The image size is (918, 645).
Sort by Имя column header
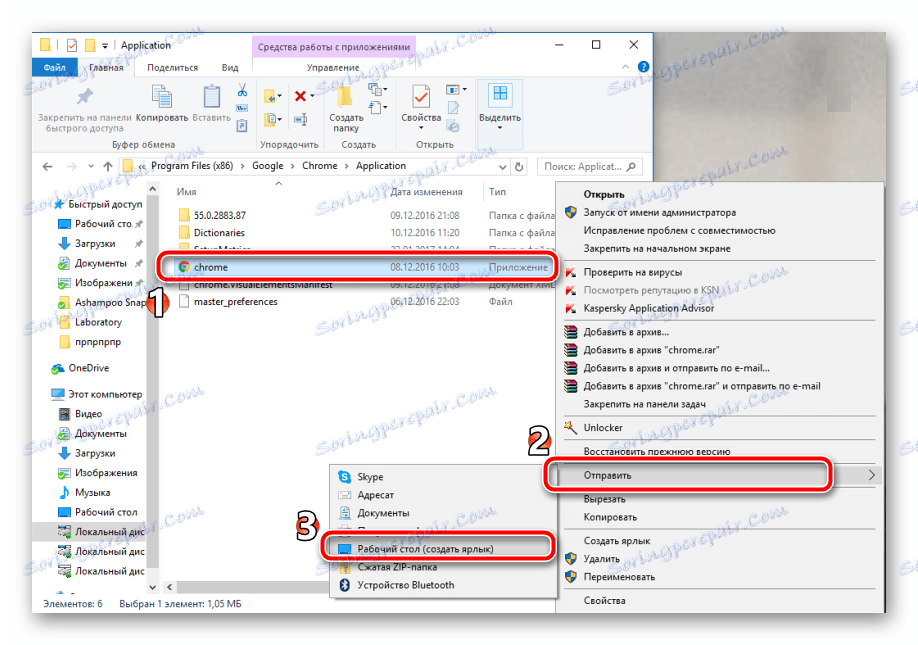pyautogui.click(x=187, y=192)
